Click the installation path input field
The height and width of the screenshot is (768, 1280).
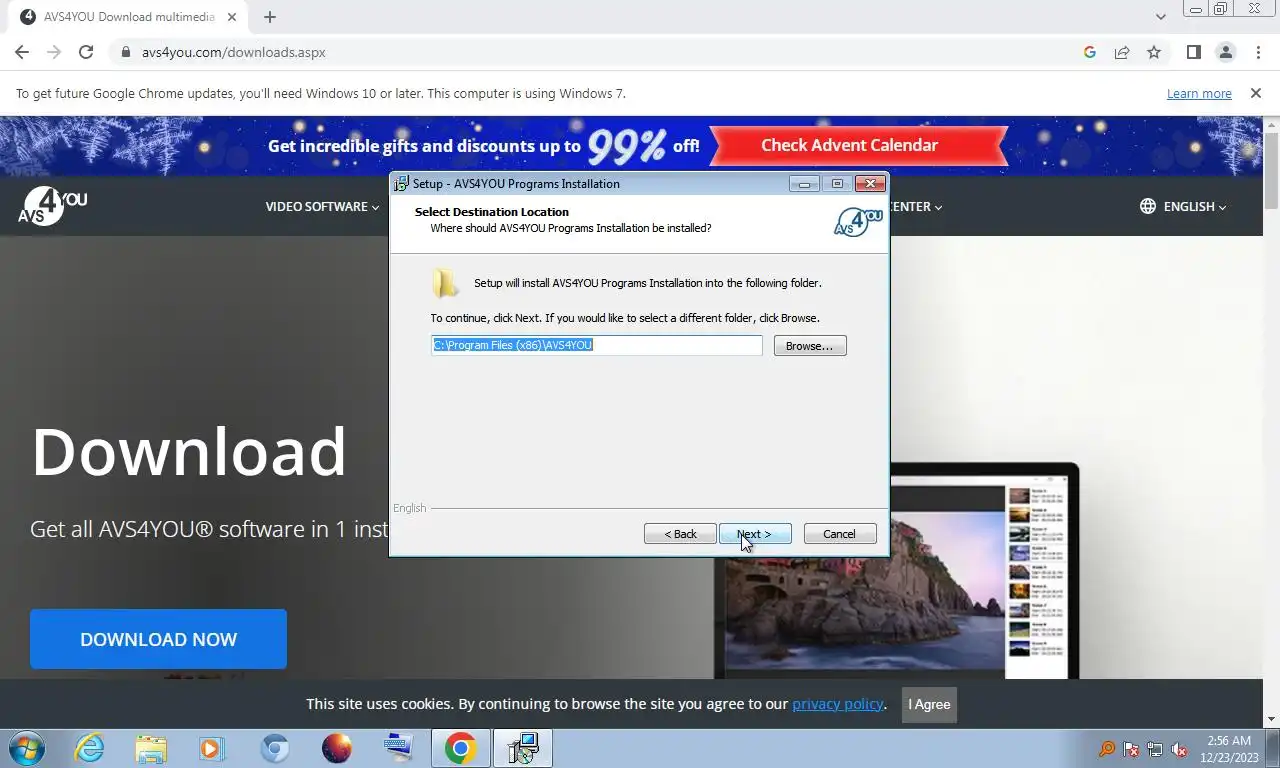(597, 345)
